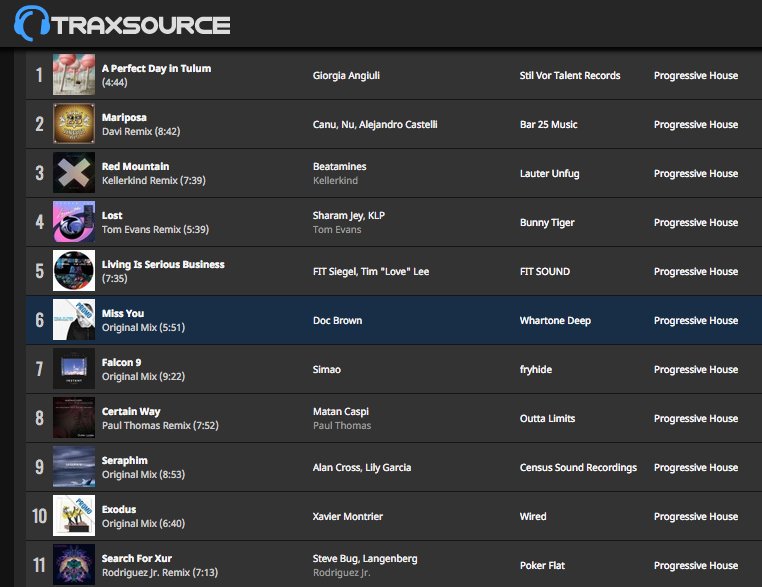Open Falcon 9 cover art thumbnail
762x587 pixels.
point(74,369)
